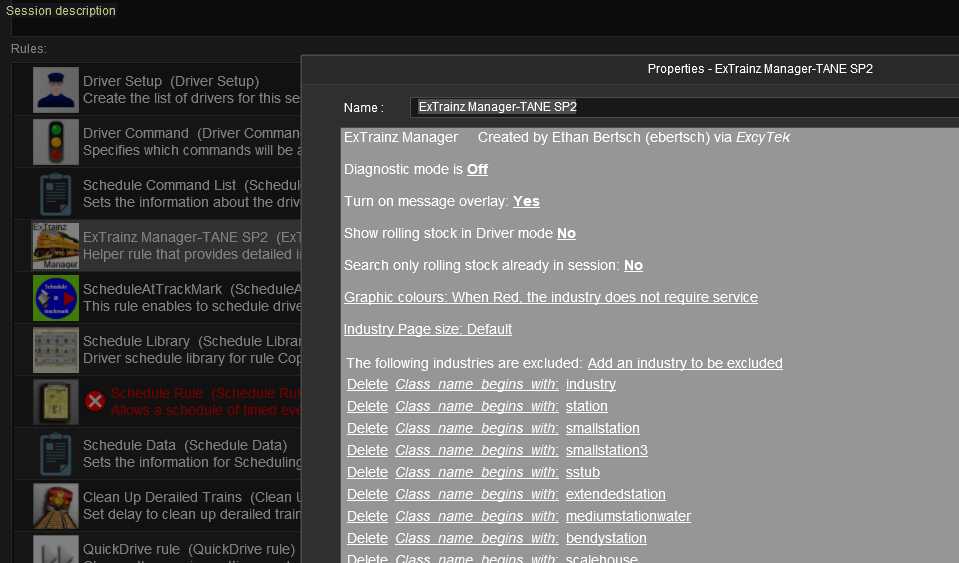
Task: Toggle Search only rolling stock in session No
Action: (x=633, y=265)
